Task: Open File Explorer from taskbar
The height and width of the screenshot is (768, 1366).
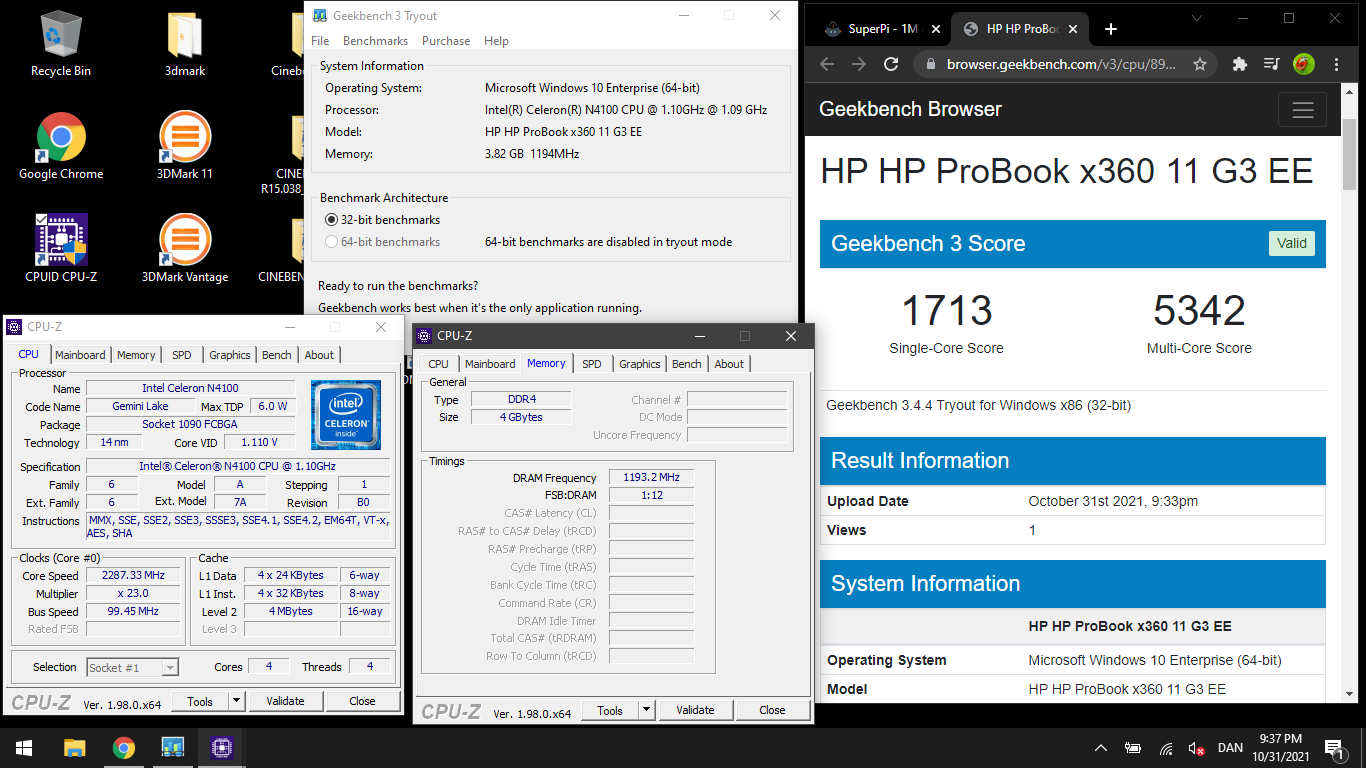Action: point(75,748)
